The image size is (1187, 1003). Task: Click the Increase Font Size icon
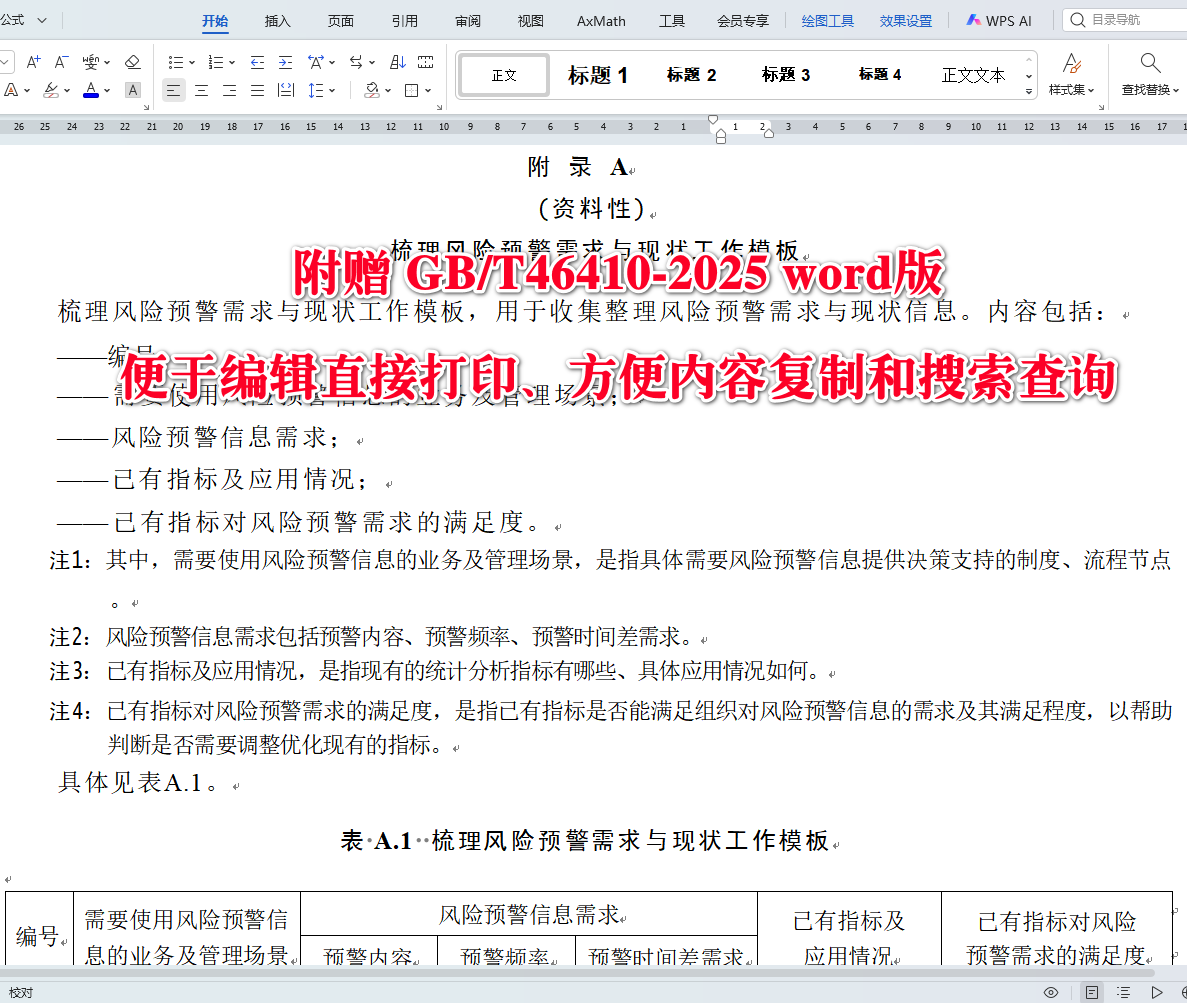click(33, 62)
